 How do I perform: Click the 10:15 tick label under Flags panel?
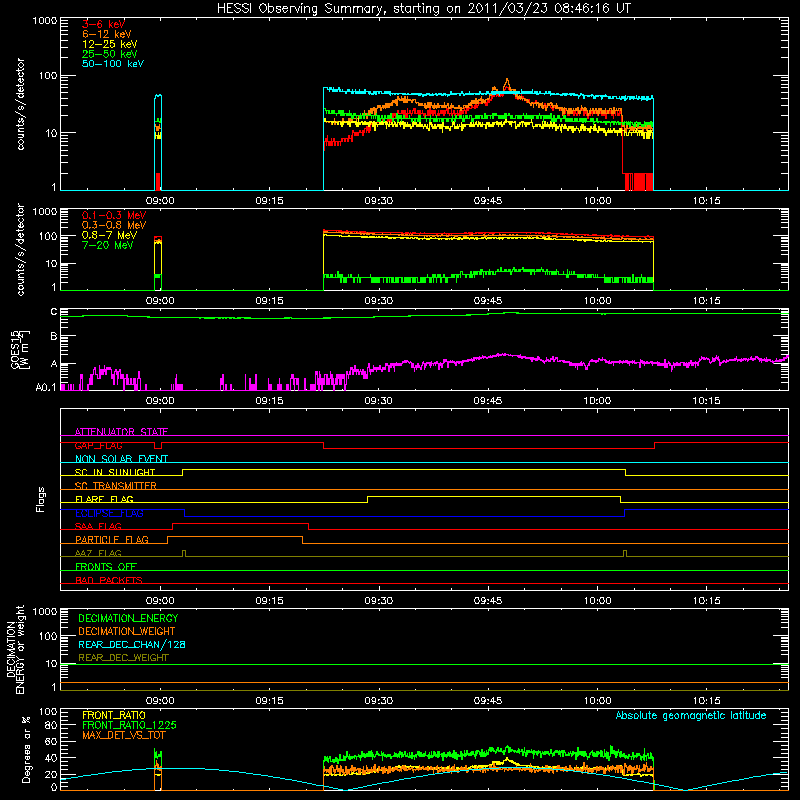[707, 601]
